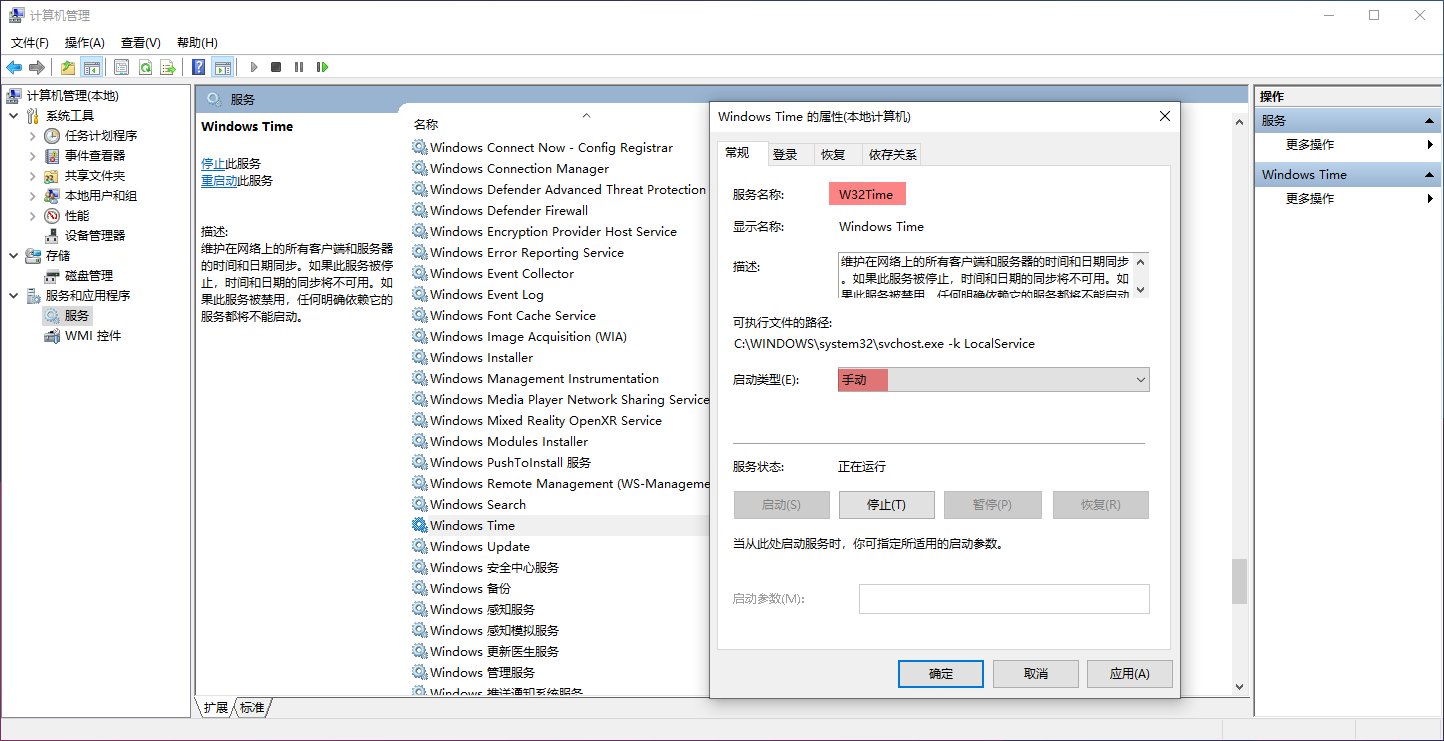Collapse the 存储 tree branch
The height and width of the screenshot is (741, 1444).
13,255
